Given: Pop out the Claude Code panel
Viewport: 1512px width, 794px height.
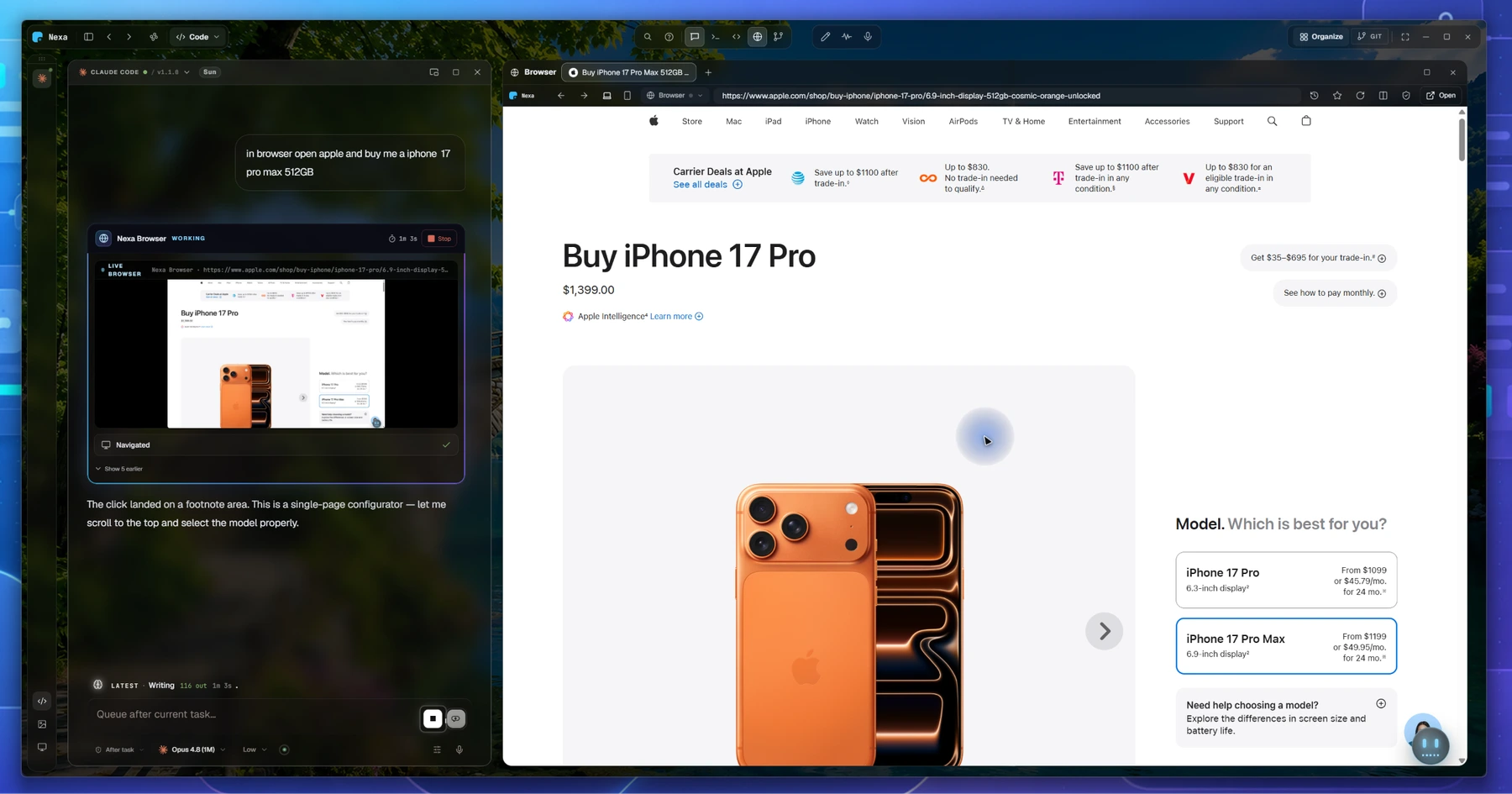Looking at the screenshot, I should pos(434,72).
